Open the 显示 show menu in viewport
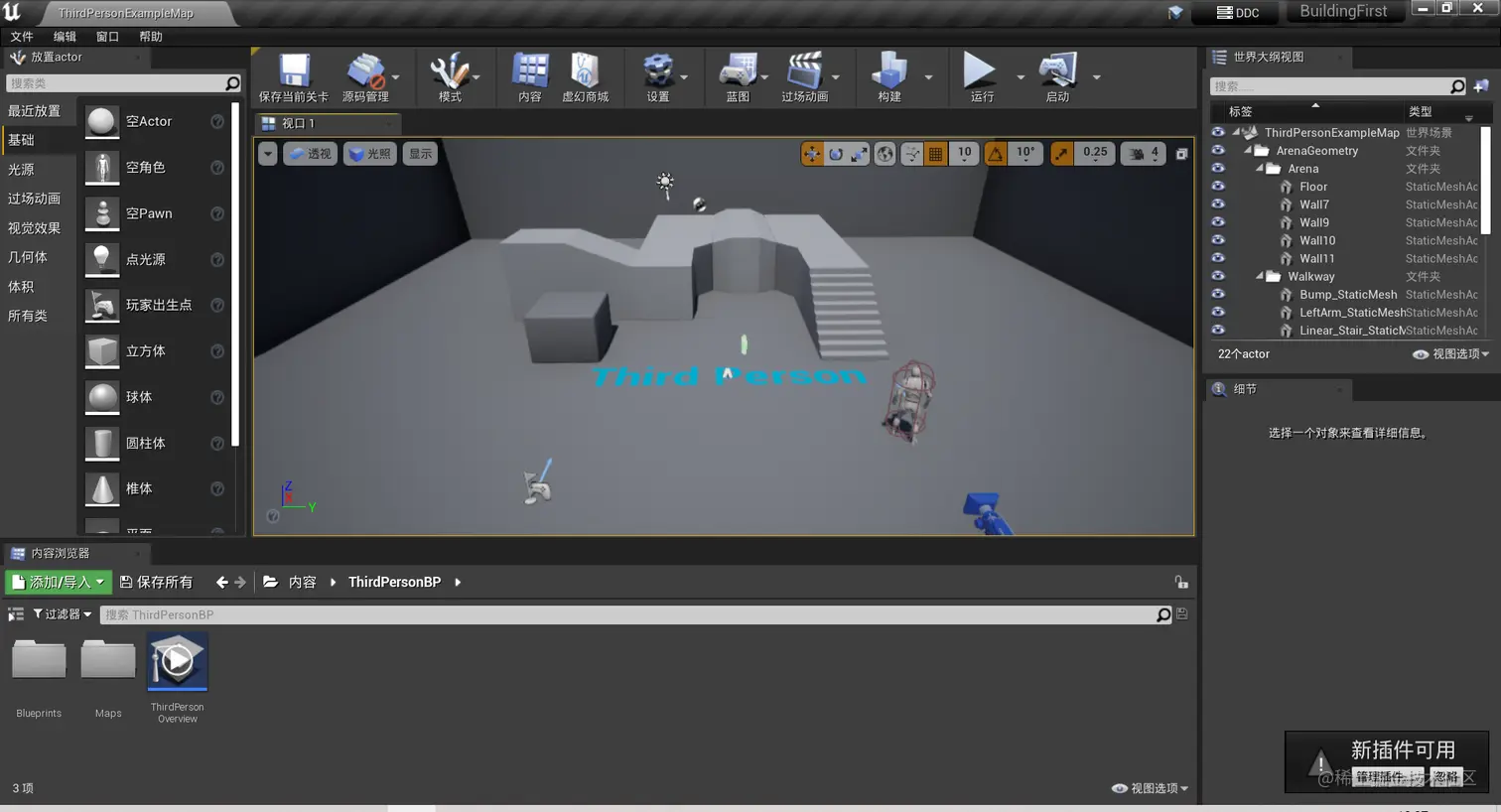This screenshot has height=812, width=1501. (421, 154)
